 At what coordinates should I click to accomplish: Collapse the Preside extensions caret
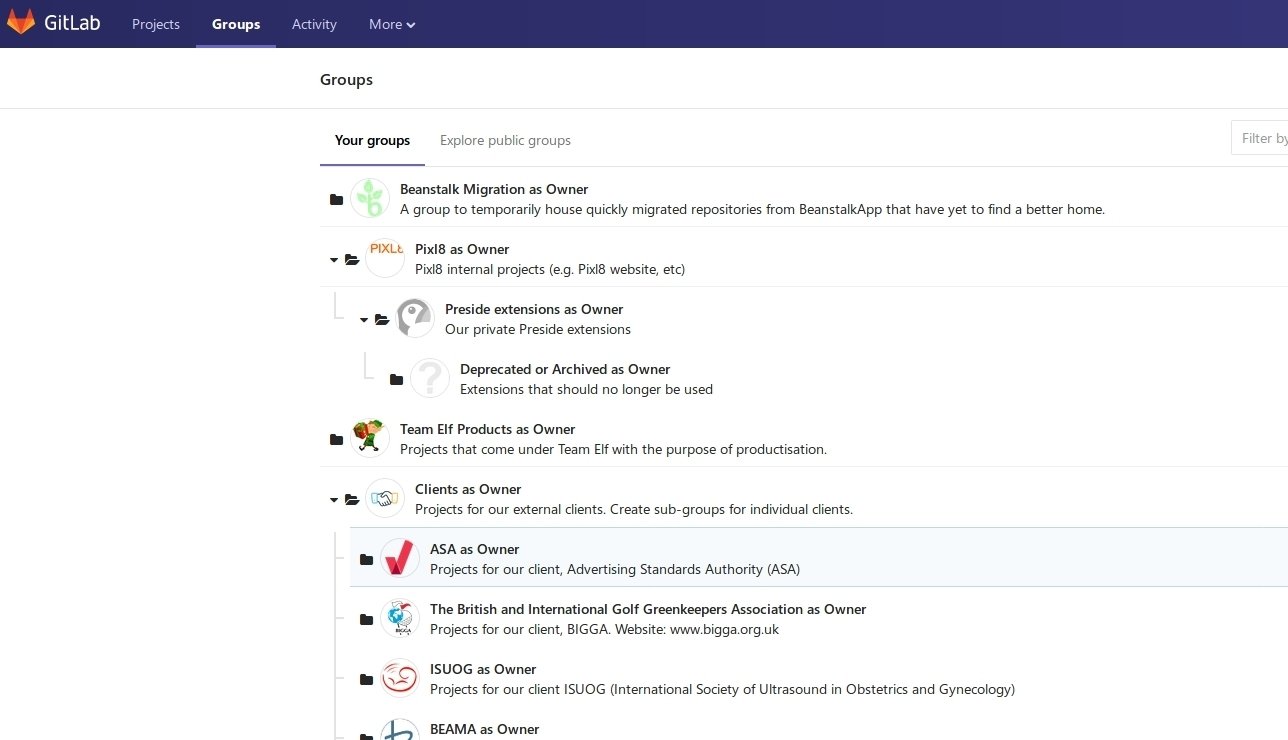coord(364,320)
